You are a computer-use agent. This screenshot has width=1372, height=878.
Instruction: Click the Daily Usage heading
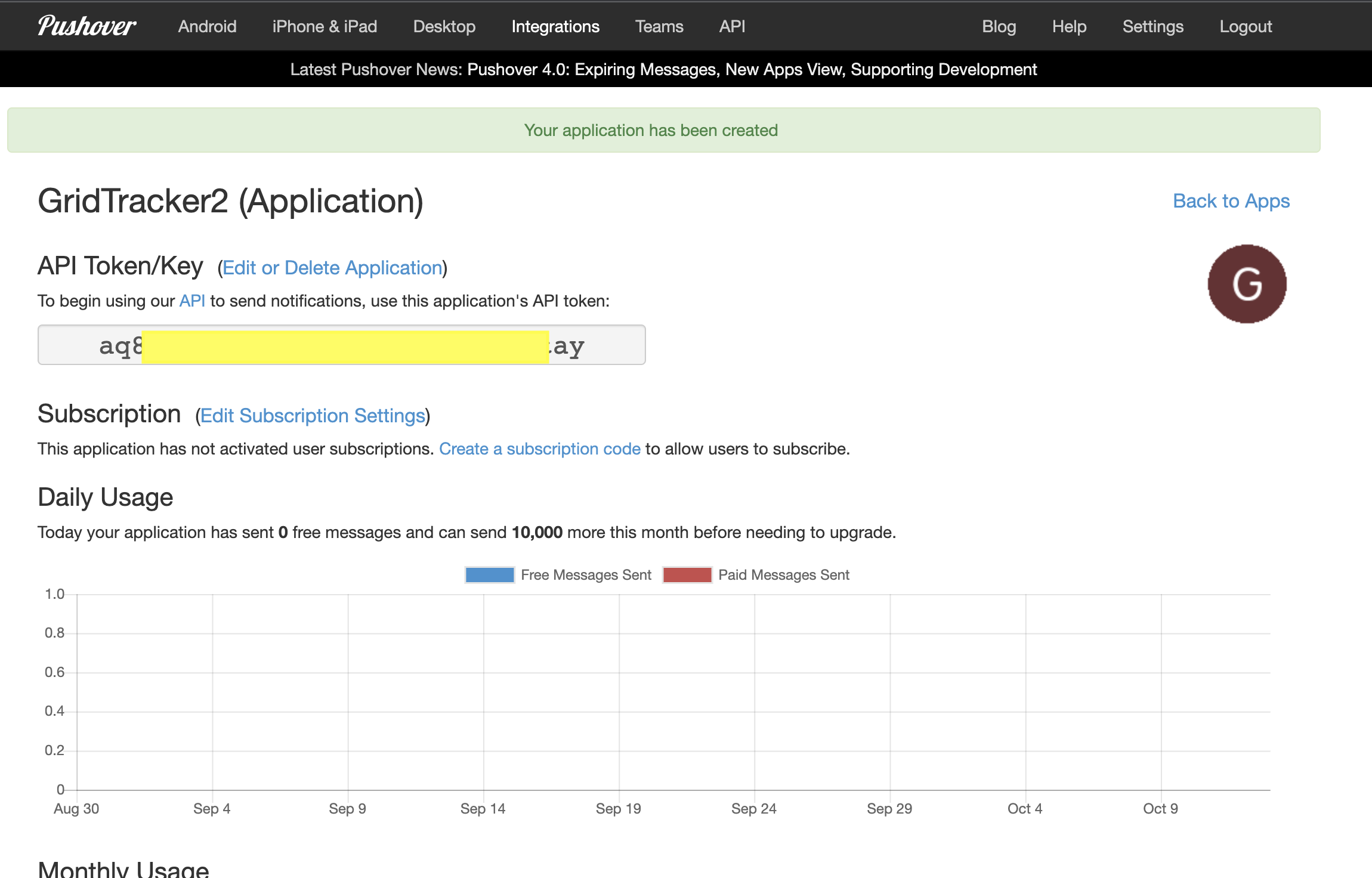105,497
